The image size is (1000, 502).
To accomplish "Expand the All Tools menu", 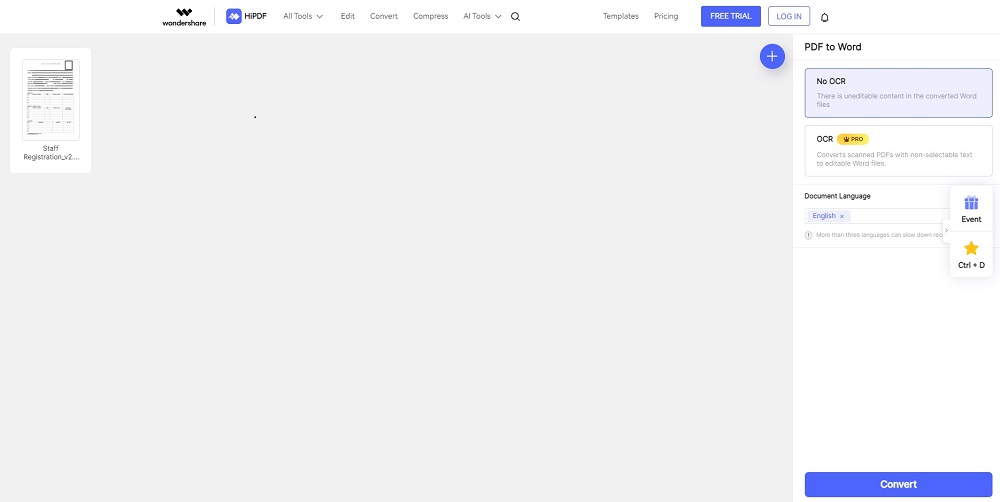I will tap(303, 17).
